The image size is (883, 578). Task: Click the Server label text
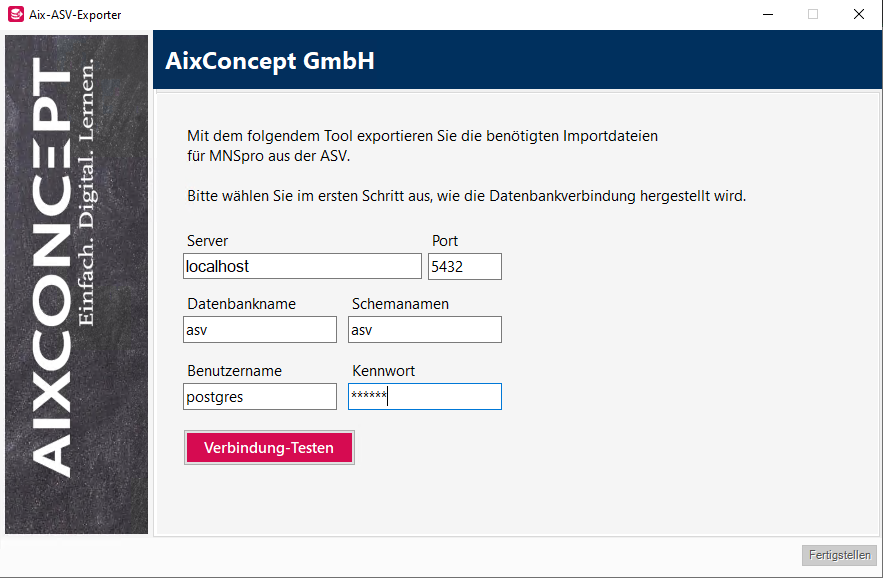207,241
